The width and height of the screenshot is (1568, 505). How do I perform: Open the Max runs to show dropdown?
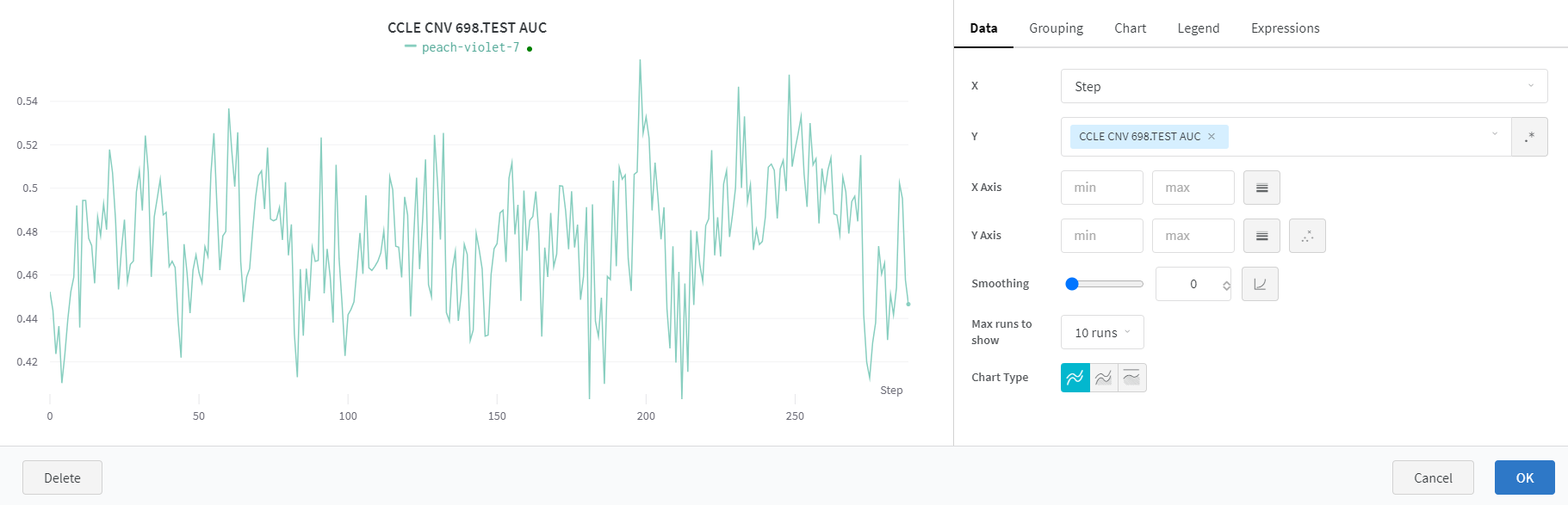point(1102,333)
